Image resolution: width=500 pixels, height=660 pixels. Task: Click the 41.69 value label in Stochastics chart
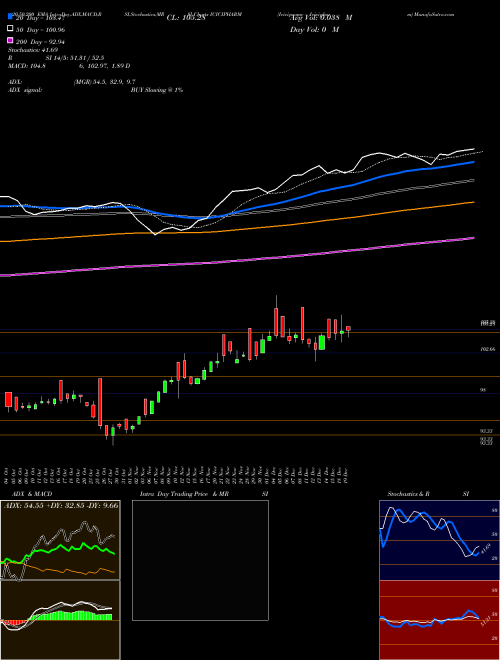click(486, 548)
